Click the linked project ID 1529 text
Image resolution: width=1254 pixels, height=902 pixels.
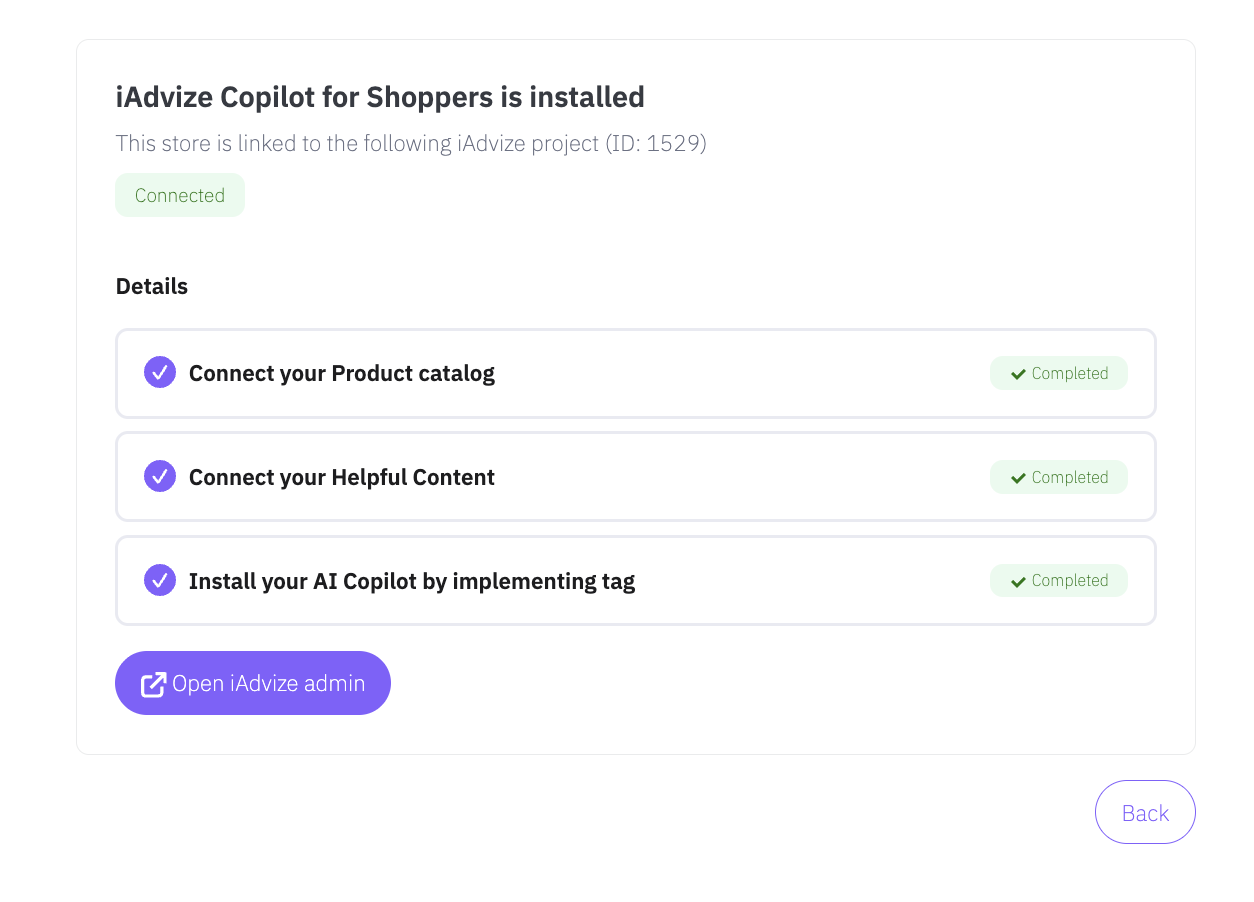675,143
